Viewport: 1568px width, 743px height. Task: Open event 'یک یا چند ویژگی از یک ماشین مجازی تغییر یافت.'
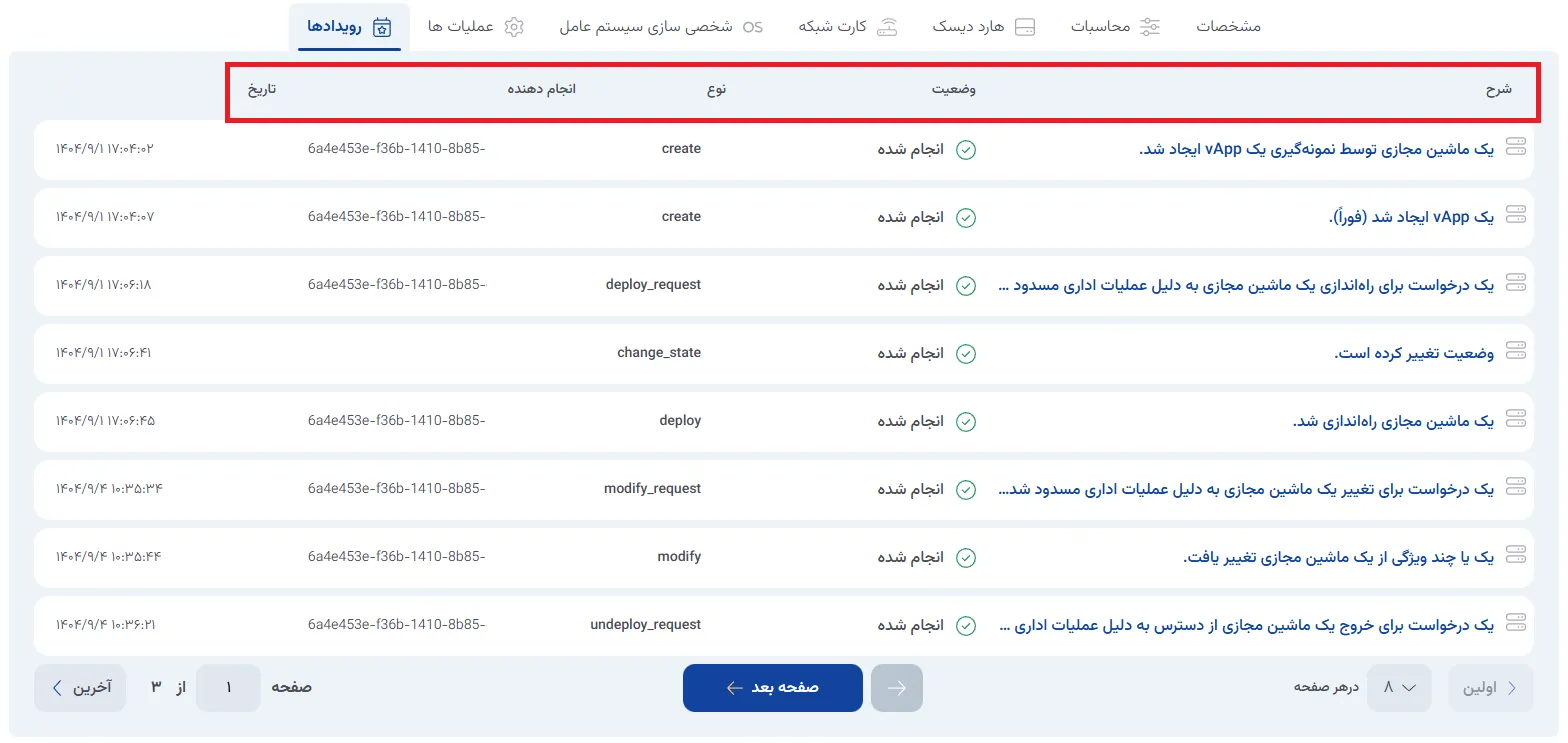(x=1339, y=558)
